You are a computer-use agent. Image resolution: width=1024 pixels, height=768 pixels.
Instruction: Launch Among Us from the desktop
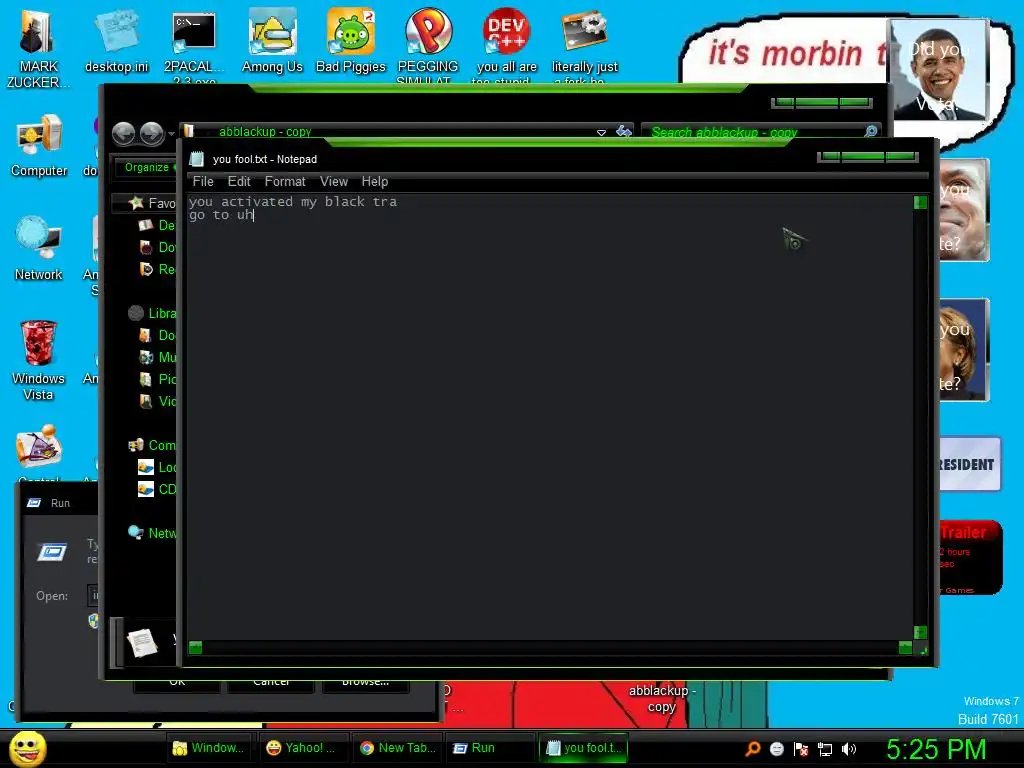[272, 41]
